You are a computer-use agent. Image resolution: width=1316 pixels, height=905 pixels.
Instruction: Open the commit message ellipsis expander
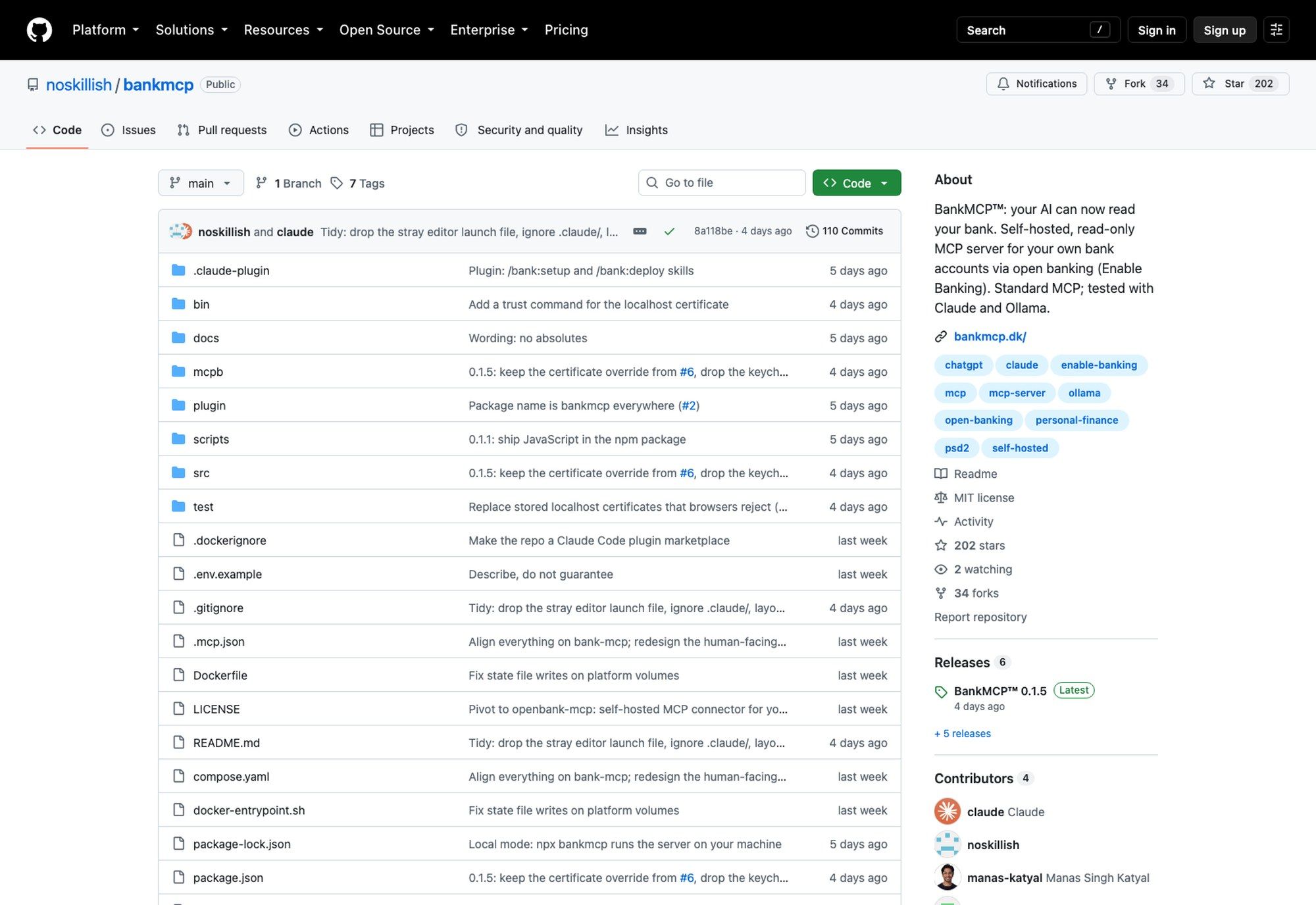pos(640,231)
